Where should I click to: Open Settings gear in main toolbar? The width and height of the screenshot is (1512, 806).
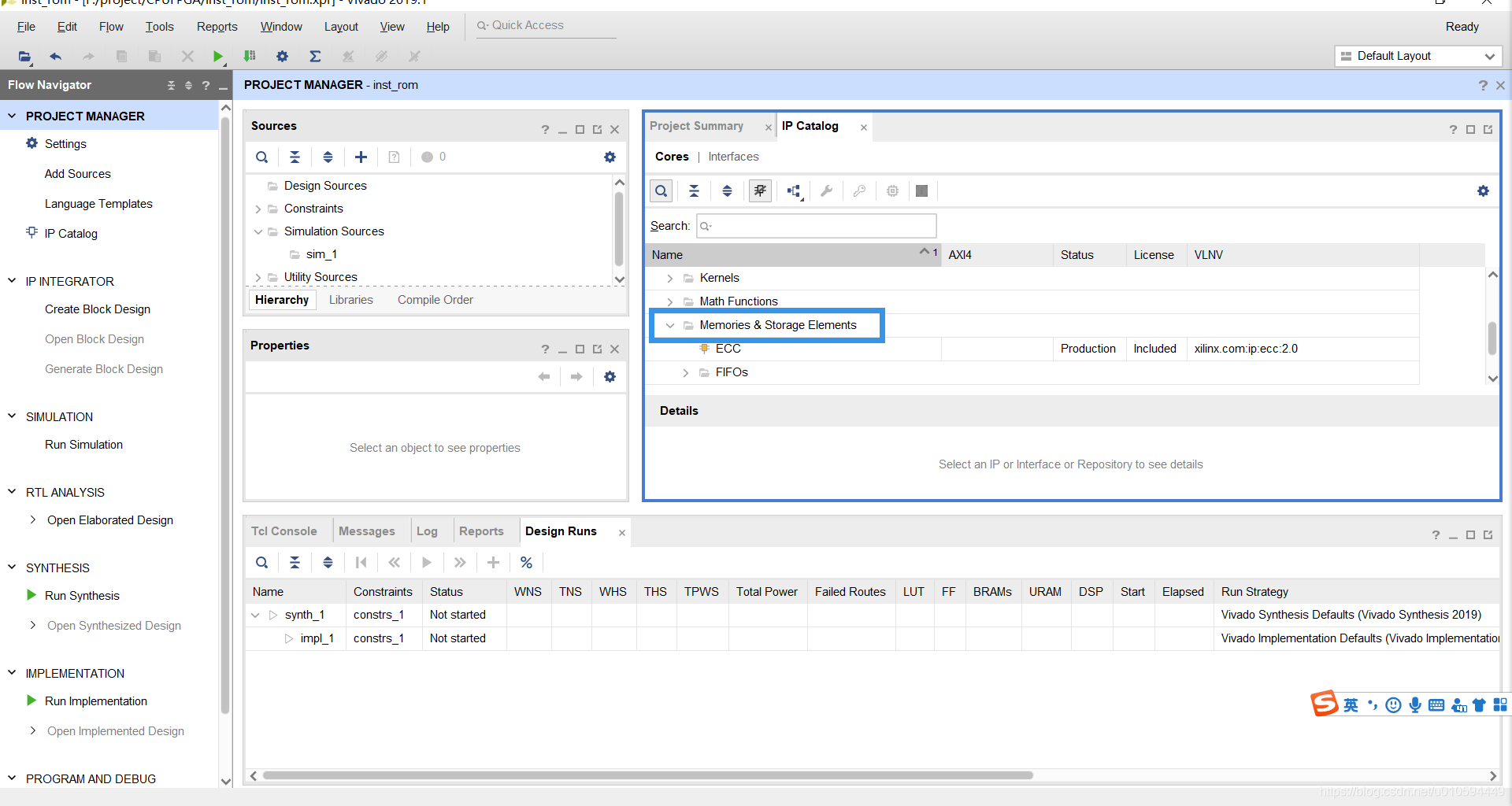(282, 56)
